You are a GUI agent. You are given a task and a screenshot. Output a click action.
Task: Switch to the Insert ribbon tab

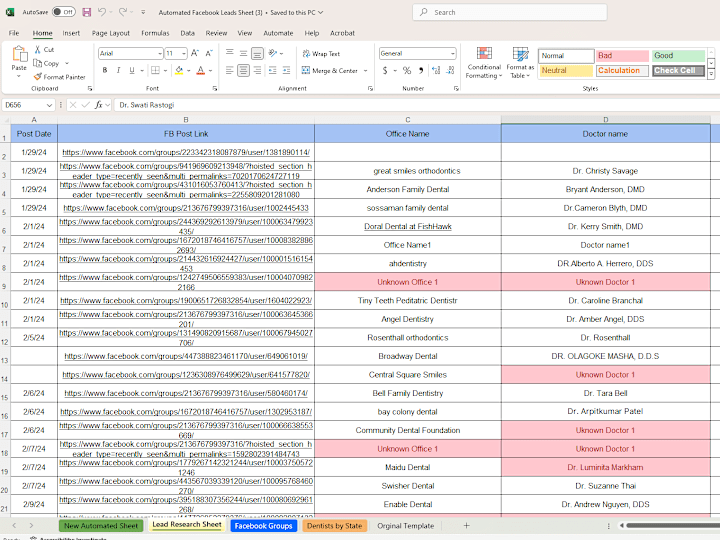click(x=71, y=33)
